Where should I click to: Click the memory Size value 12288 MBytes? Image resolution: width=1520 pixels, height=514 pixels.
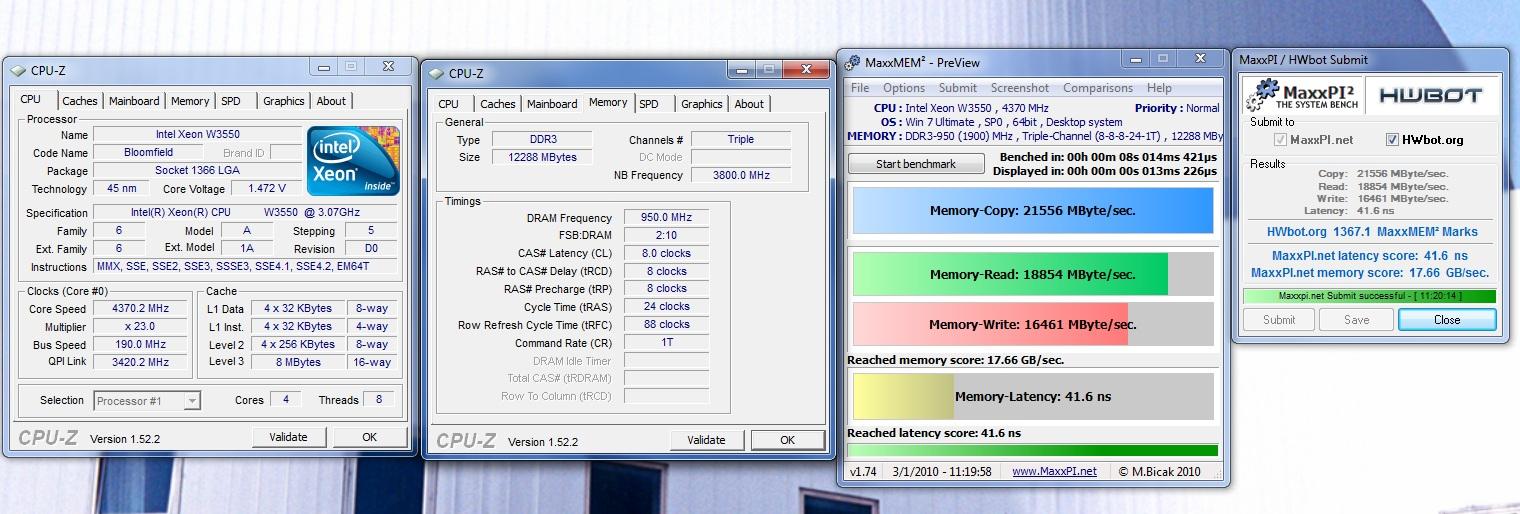[x=540, y=157]
